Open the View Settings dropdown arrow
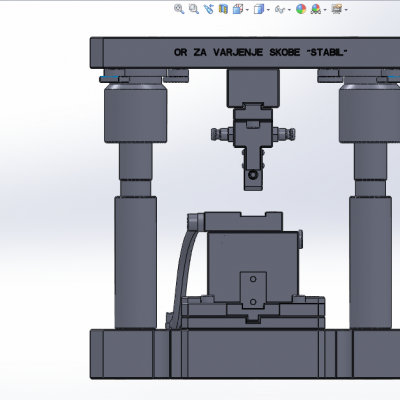400x400 pixels. click(x=346, y=10)
